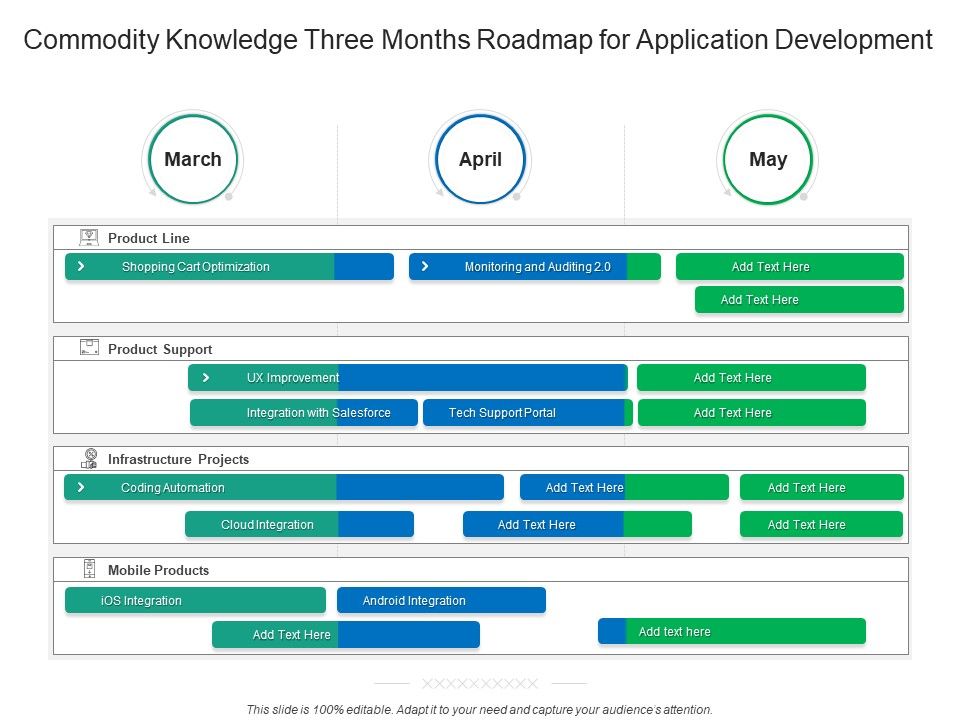This screenshot has height=720, width=960.
Task: Click the XXXXXXXXXX placeholder text
Action: (480, 683)
